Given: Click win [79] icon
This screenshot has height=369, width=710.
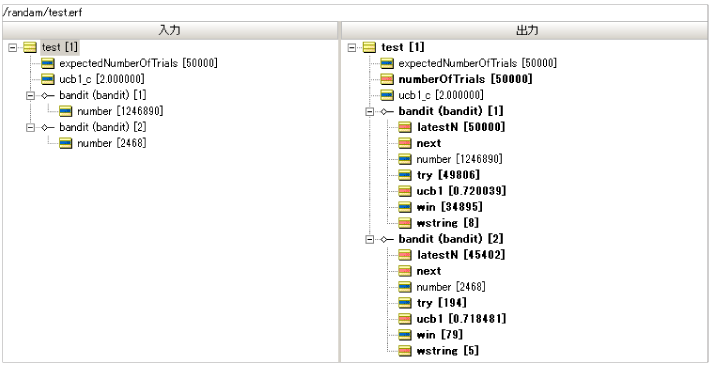Looking at the screenshot, I should click(x=405, y=335).
